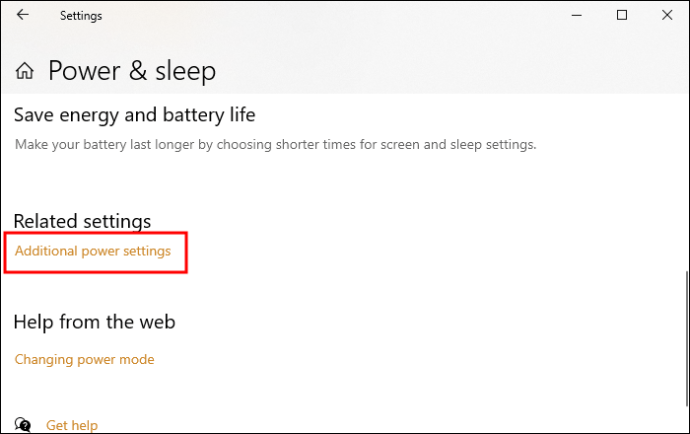Open Settings home via the house icon
This screenshot has height=434, width=690.
tap(25, 71)
